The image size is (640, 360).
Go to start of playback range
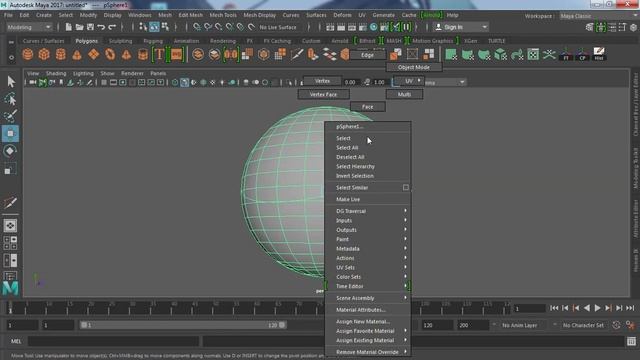[554, 308]
